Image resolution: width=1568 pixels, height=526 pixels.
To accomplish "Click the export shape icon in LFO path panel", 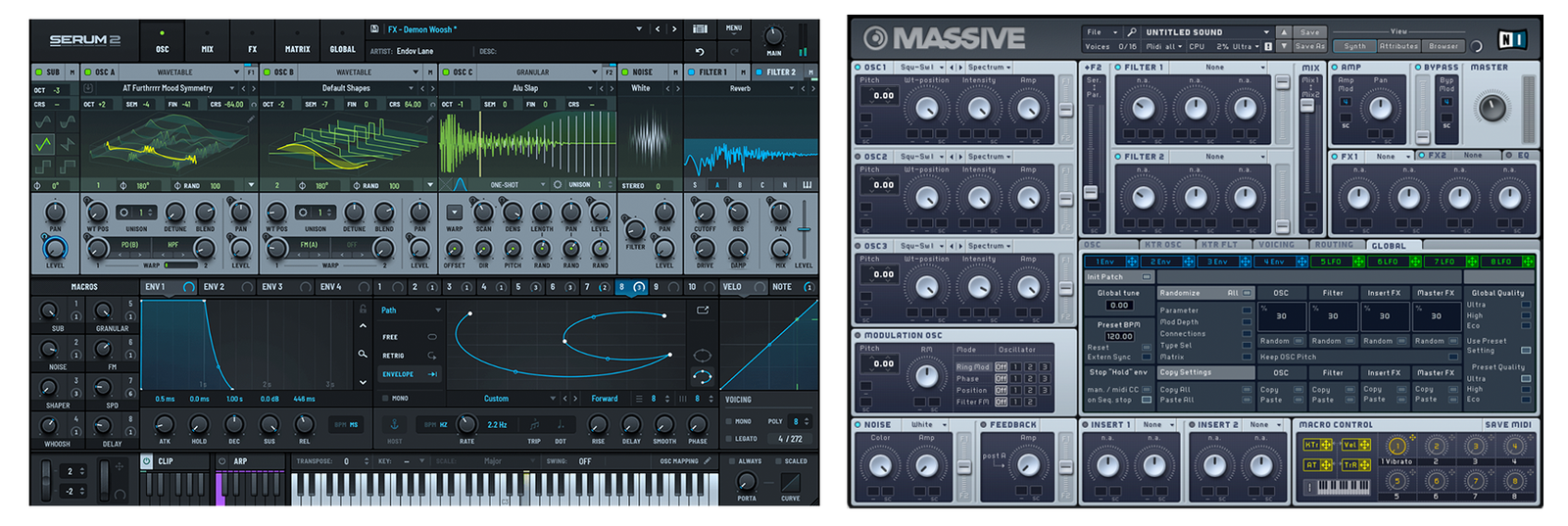I will click(x=703, y=310).
